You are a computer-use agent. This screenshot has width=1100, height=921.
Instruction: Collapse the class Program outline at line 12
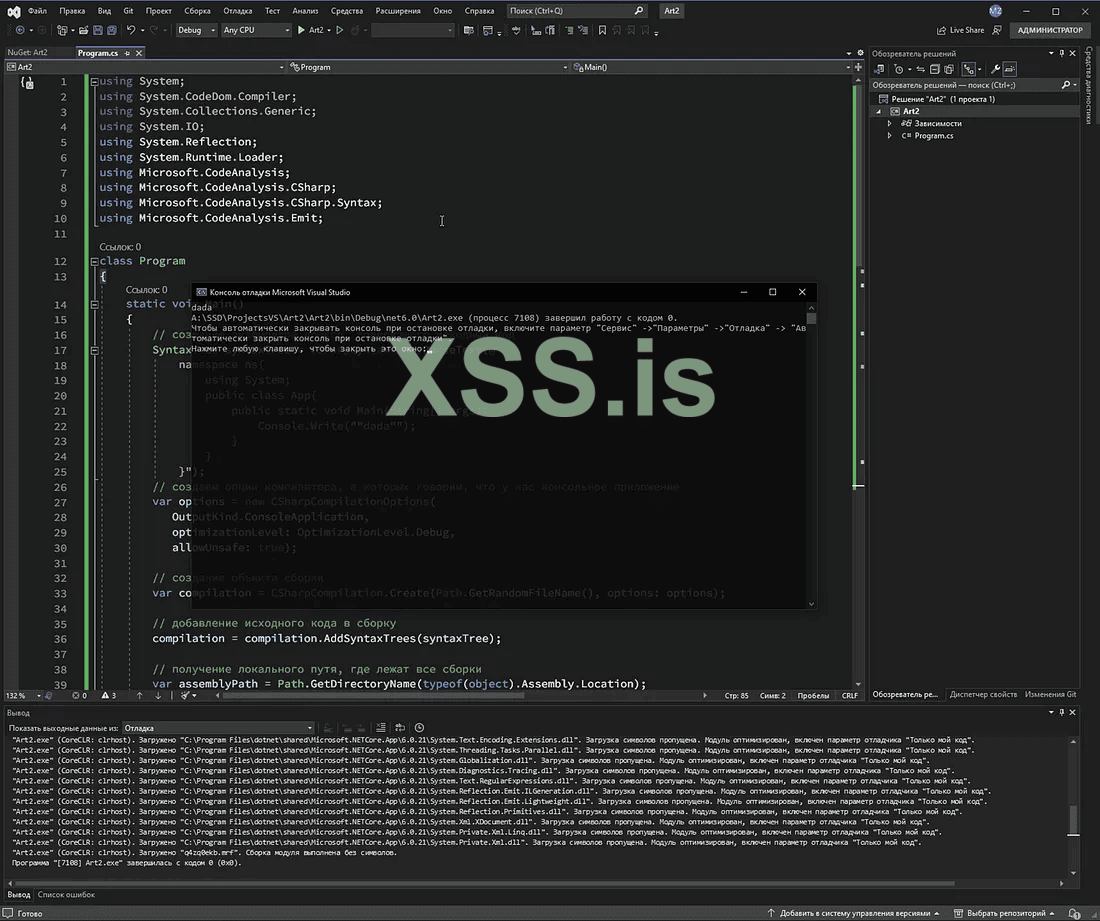94,262
